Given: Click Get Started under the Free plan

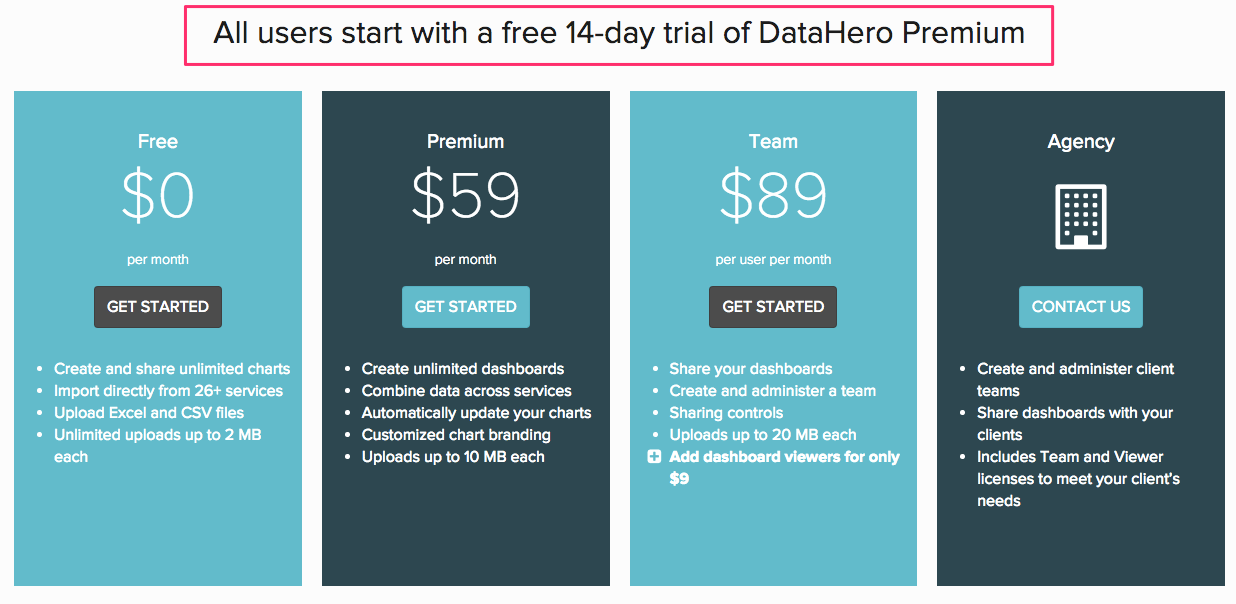Looking at the screenshot, I should (158, 307).
